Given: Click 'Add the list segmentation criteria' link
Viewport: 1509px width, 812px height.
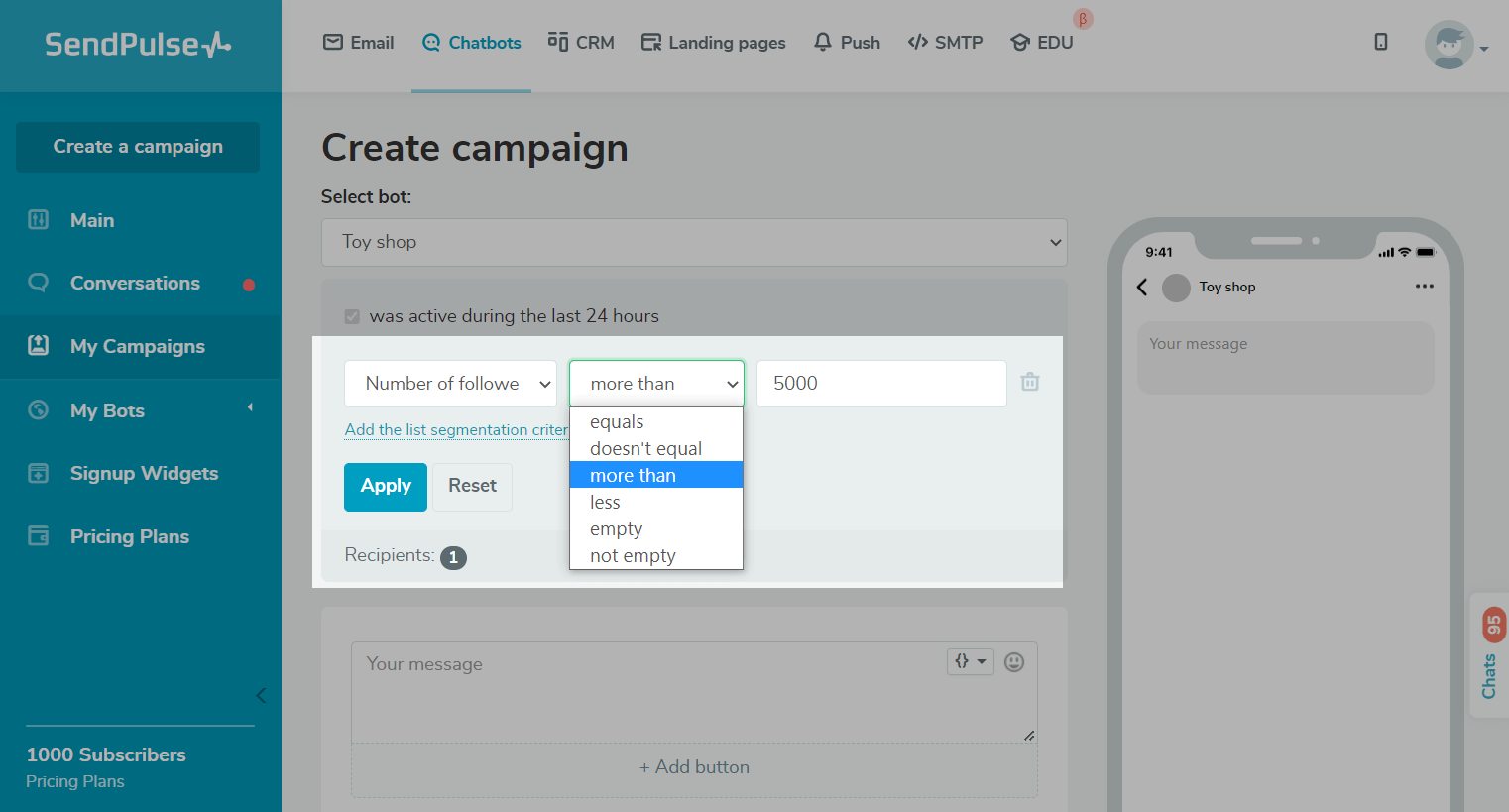Looking at the screenshot, I should (456, 430).
